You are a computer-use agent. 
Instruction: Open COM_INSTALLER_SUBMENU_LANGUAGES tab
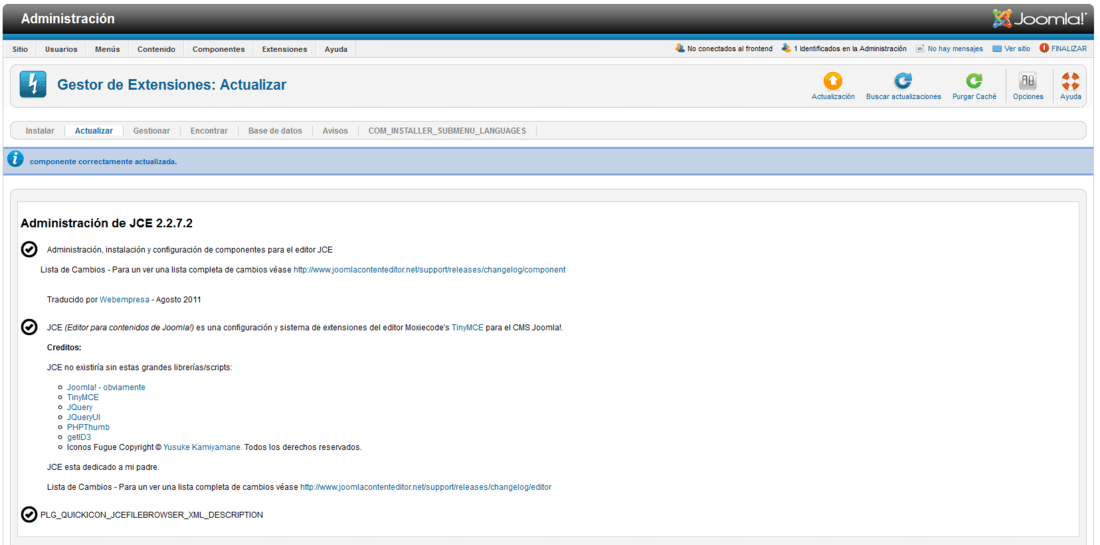point(447,130)
